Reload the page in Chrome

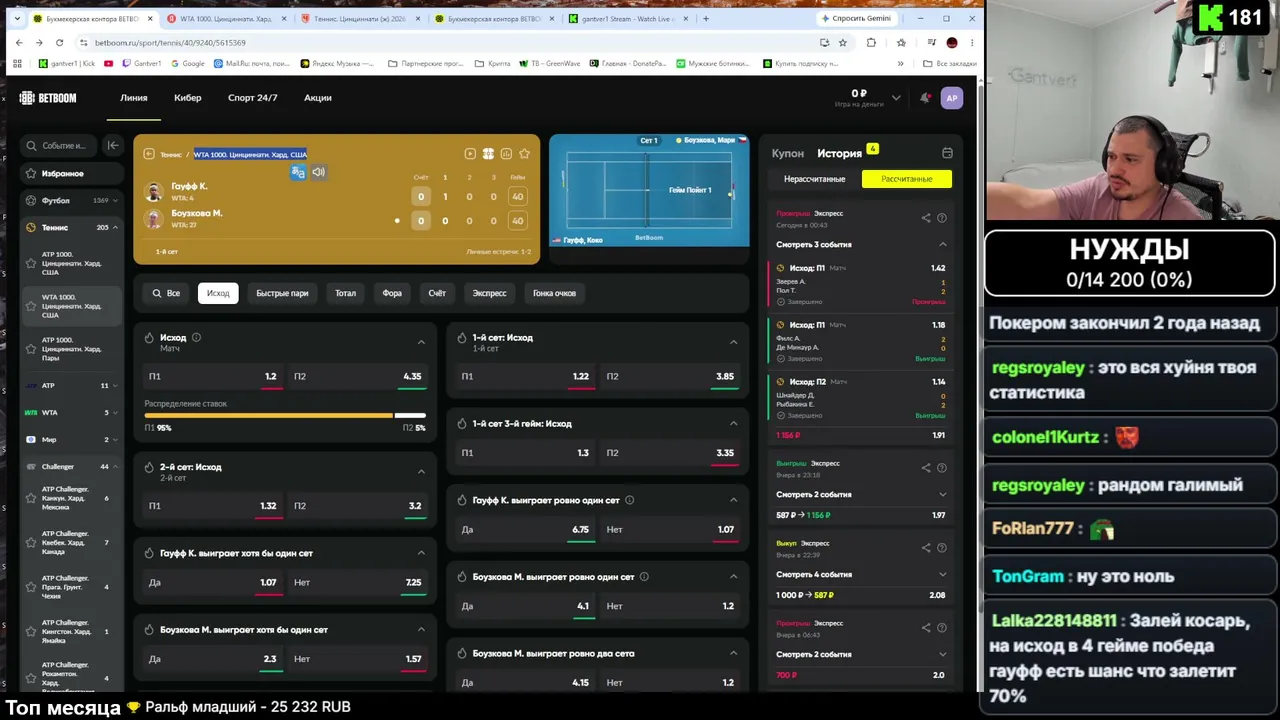(60, 43)
